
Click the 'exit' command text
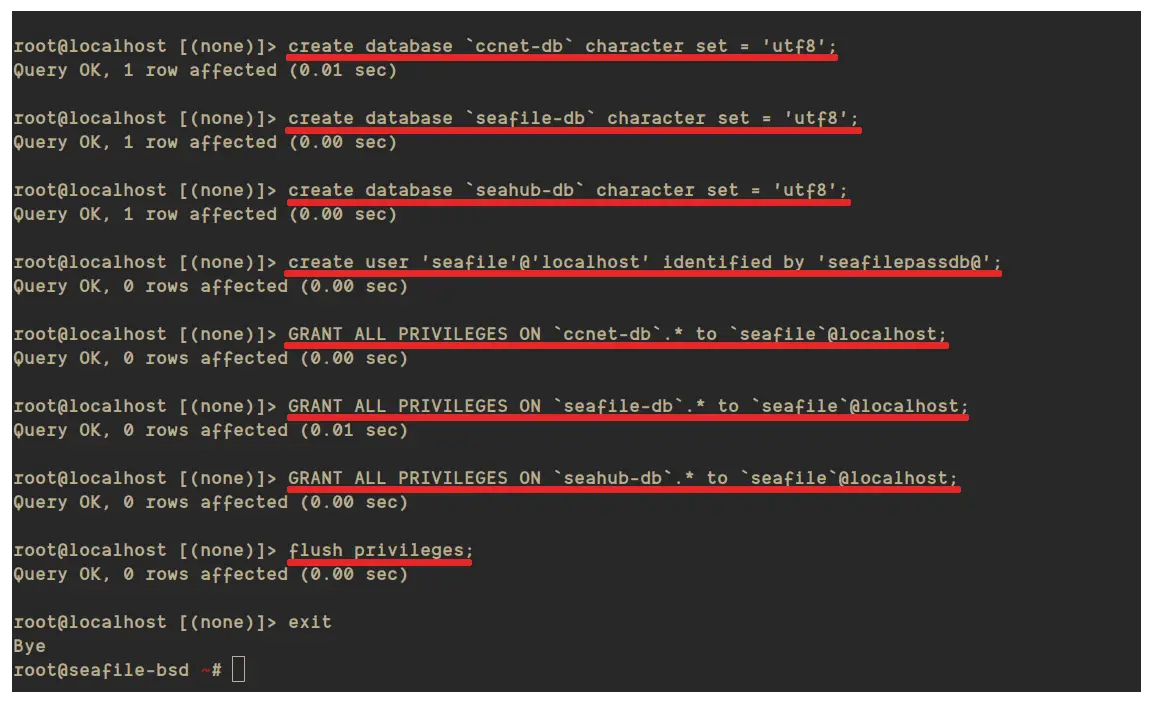310,622
